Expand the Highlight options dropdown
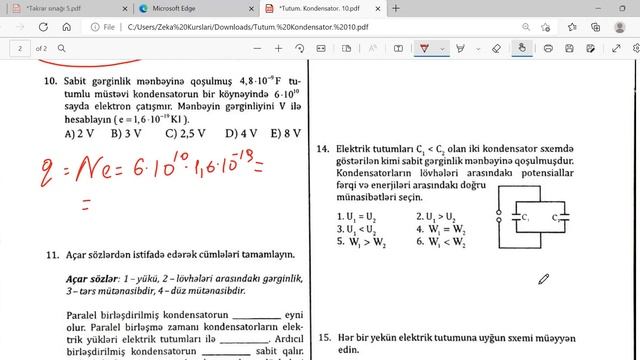640x360 pixels. [x=478, y=49]
